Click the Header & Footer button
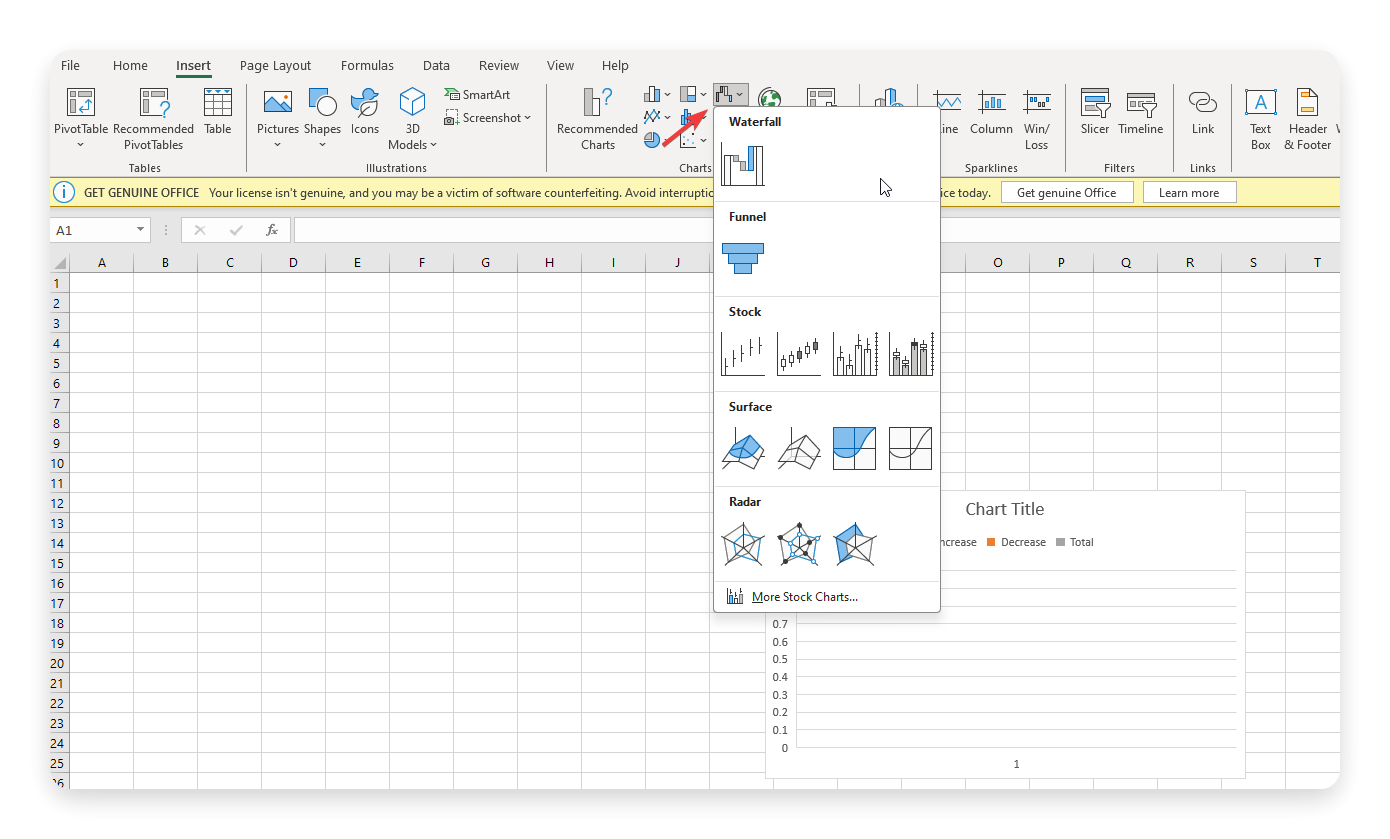The height and width of the screenshot is (839, 1390). pos(1308,118)
